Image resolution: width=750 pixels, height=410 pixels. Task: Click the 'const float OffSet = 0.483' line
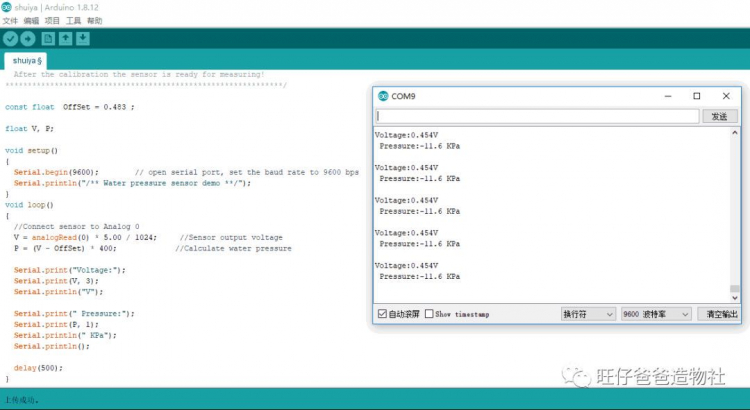[x=69, y=107]
